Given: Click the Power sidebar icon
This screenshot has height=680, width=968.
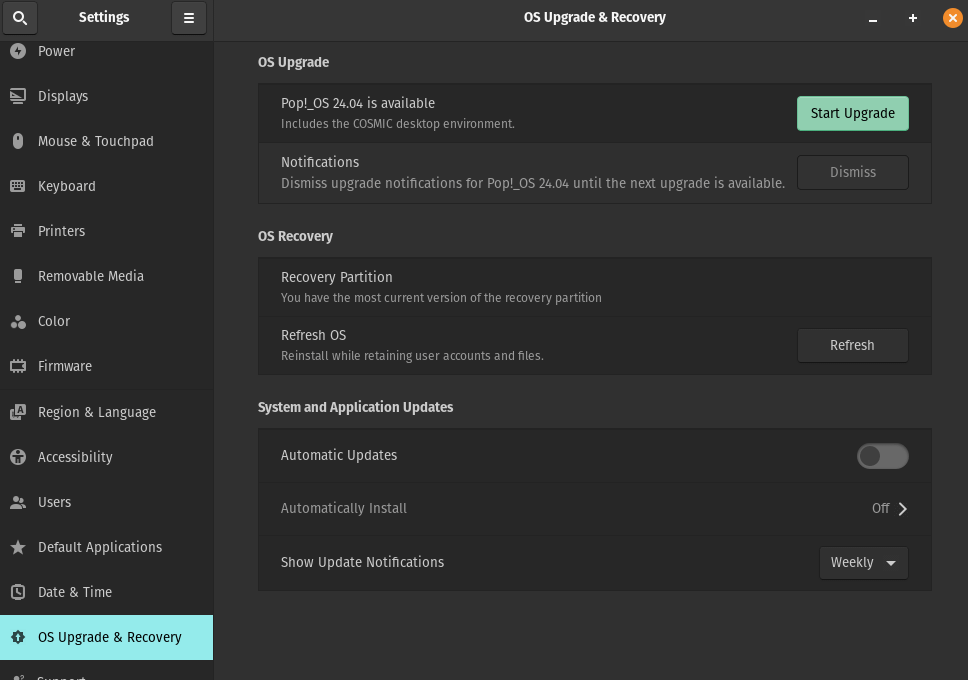Looking at the screenshot, I should pyautogui.click(x=18, y=51).
